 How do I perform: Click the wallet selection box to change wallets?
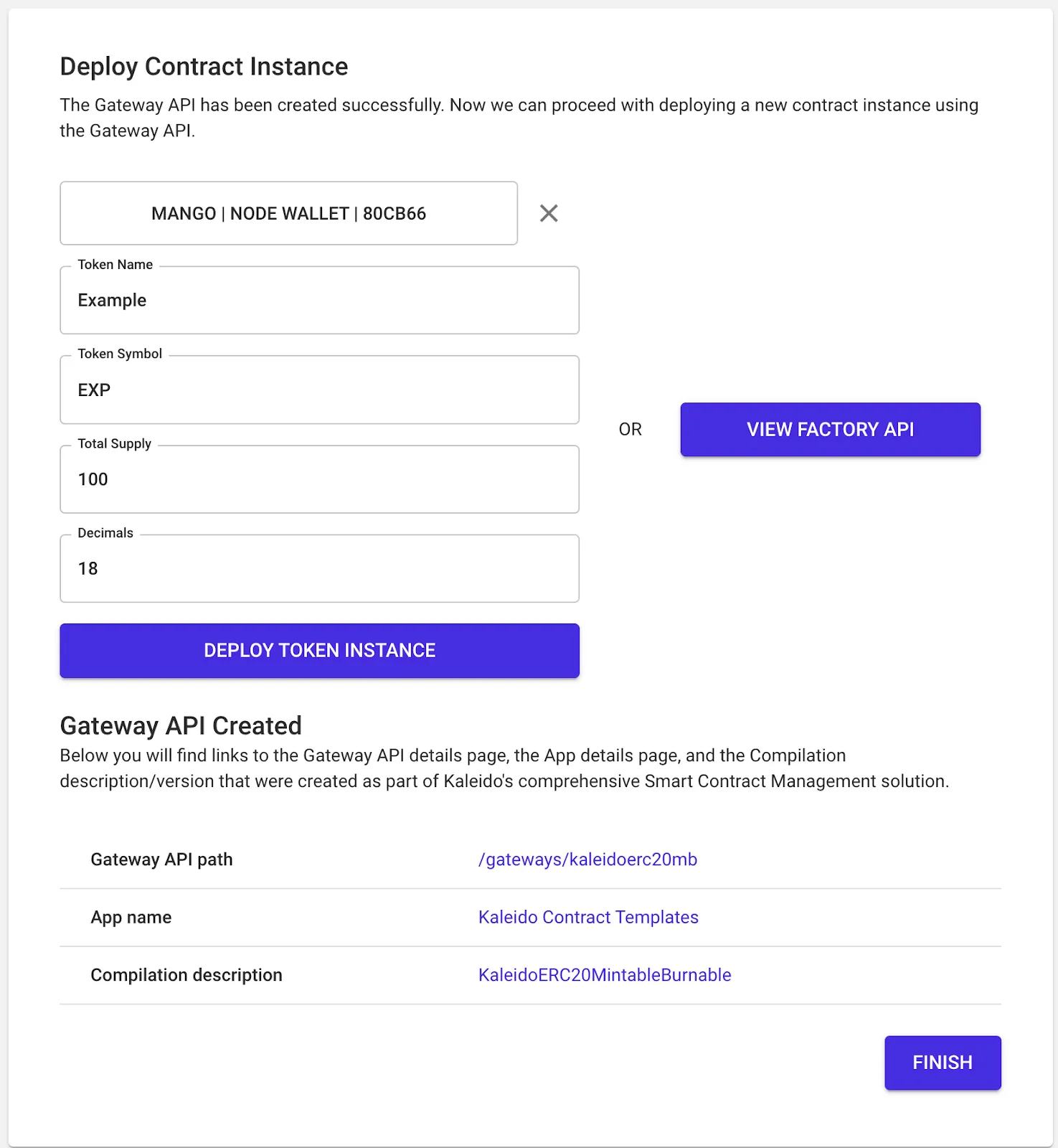tap(288, 213)
